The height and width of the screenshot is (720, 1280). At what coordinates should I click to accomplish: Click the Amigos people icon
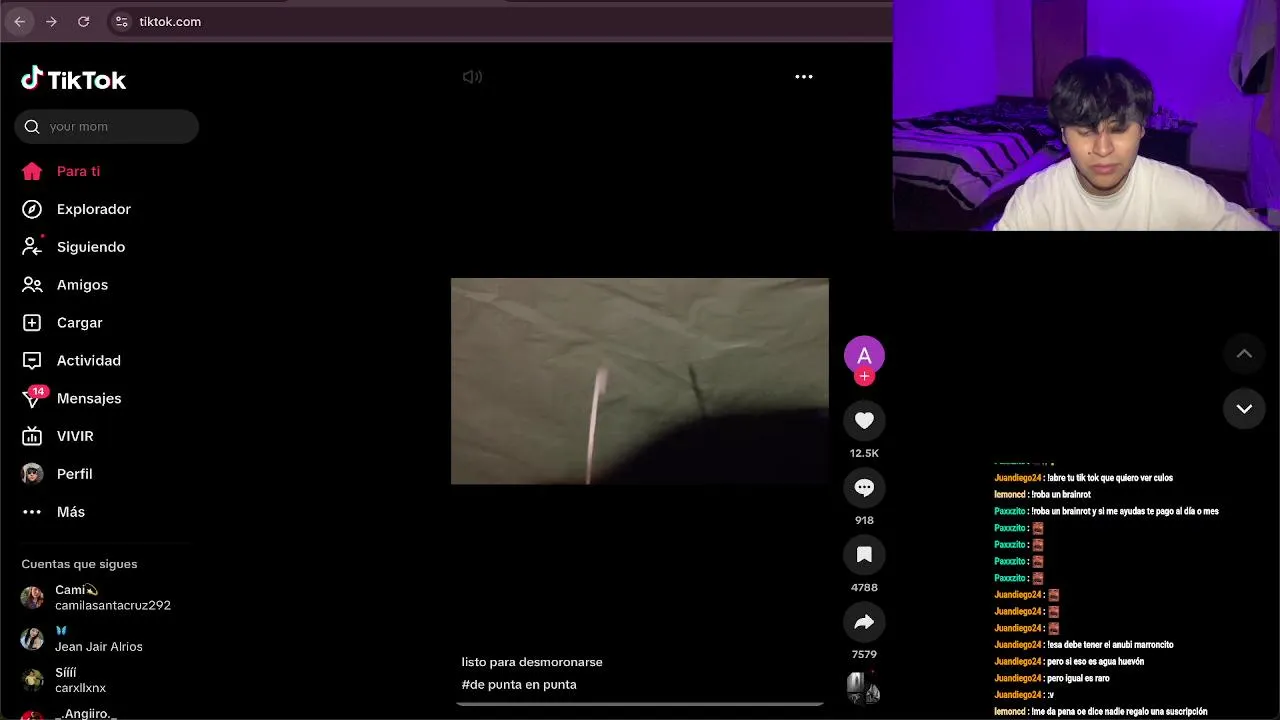(x=32, y=285)
